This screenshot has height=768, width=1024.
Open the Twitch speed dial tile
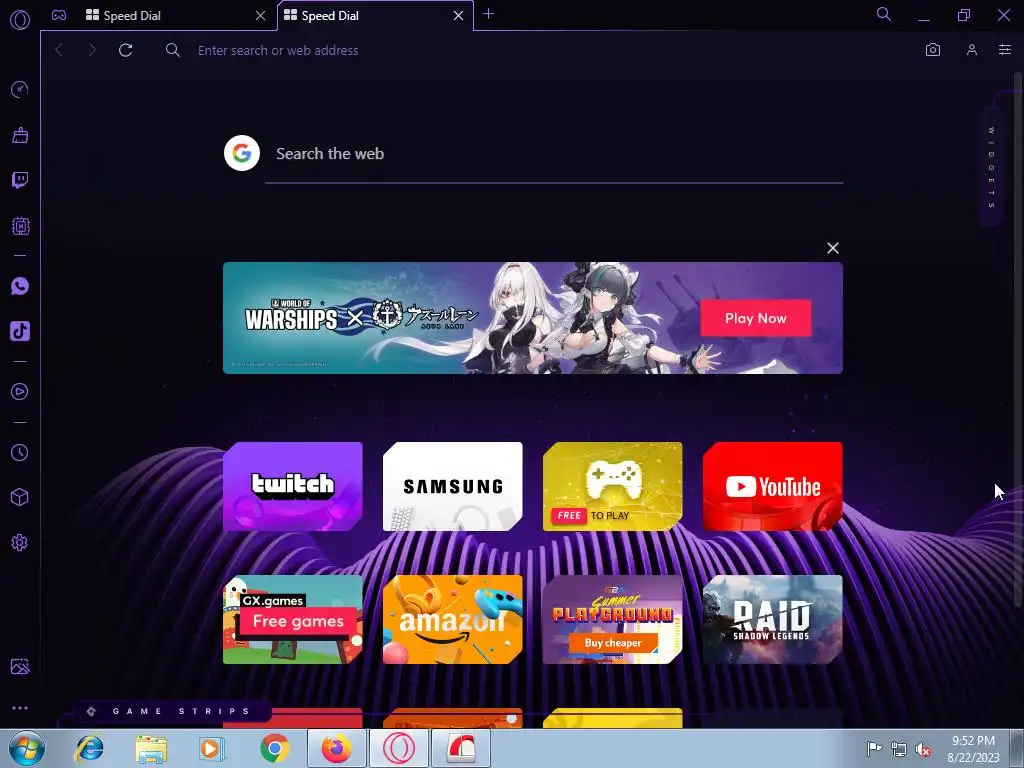tap(293, 487)
